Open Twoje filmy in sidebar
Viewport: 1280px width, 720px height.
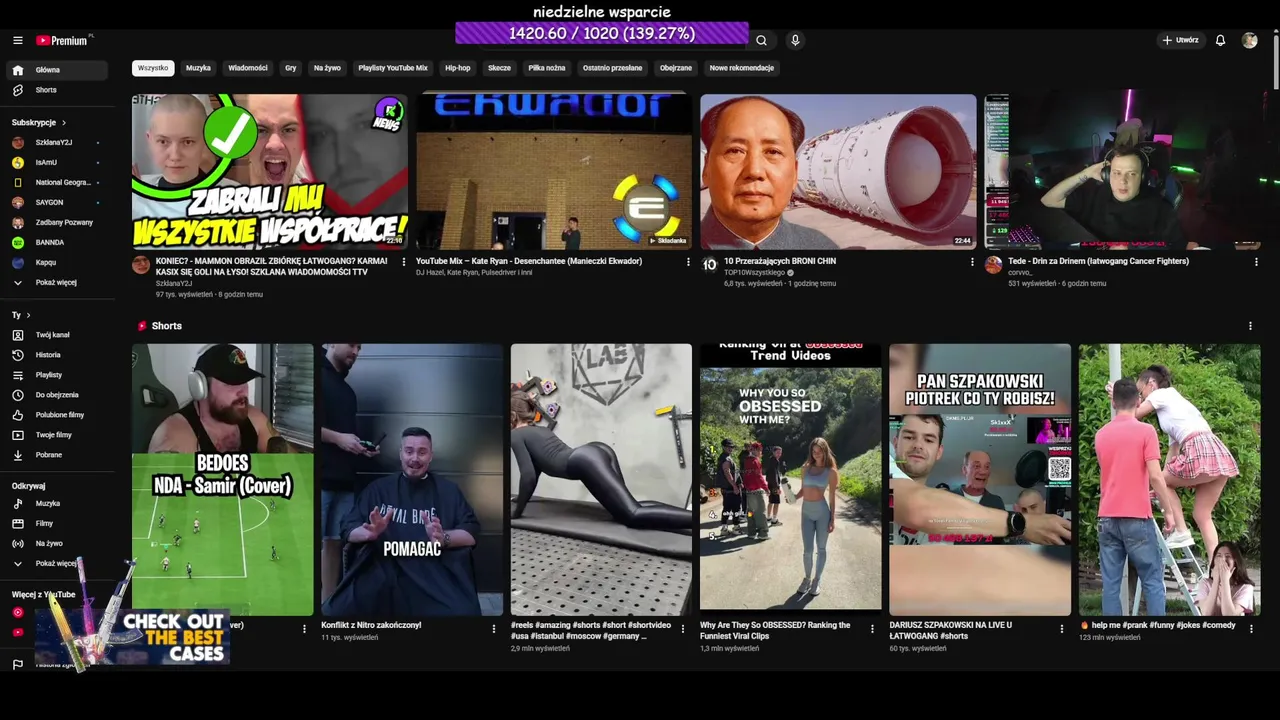tap(55, 435)
